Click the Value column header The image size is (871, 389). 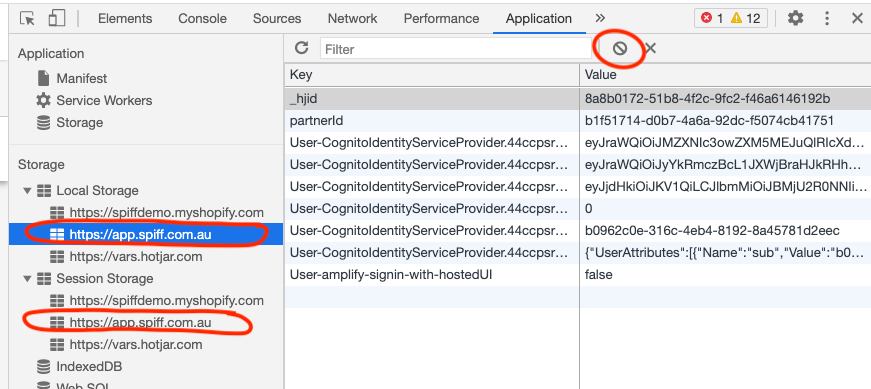click(x=725, y=74)
